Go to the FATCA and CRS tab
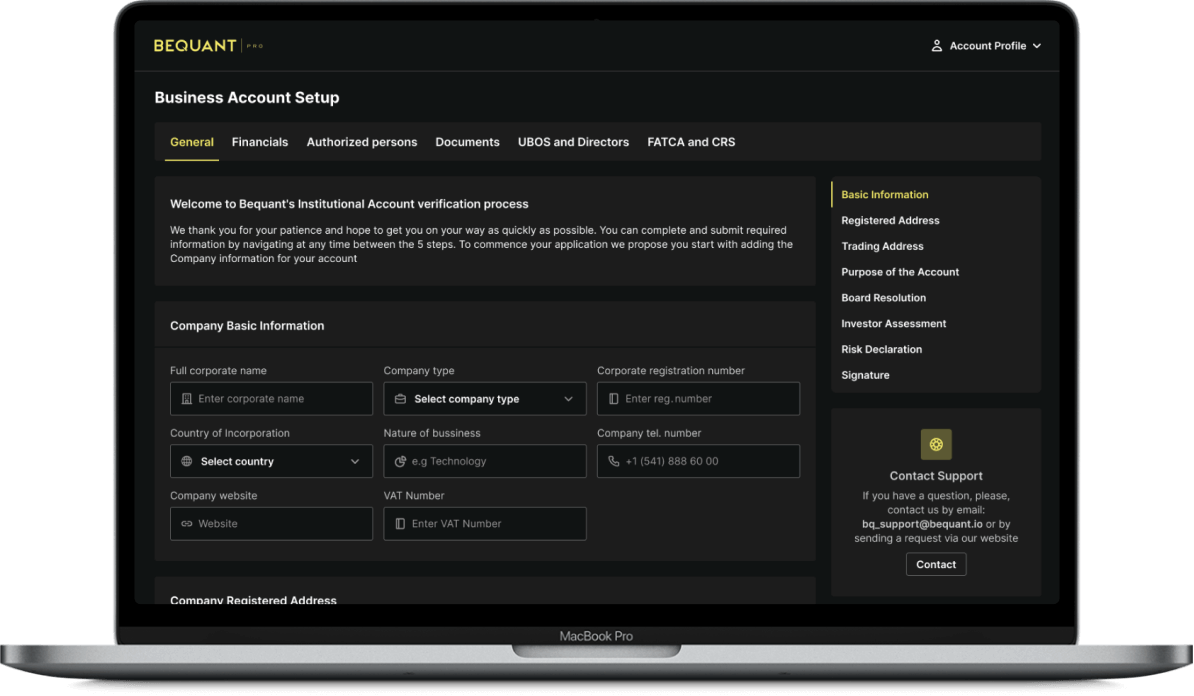This screenshot has width=1194, height=696. [691, 142]
